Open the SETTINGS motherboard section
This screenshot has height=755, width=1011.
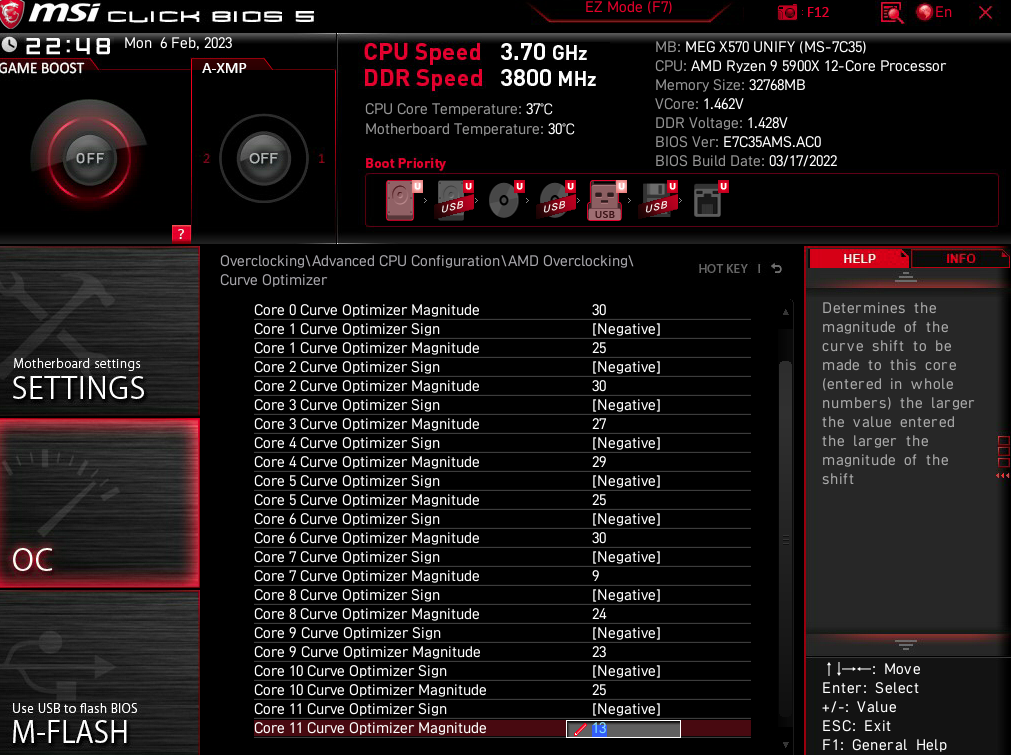click(x=99, y=331)
